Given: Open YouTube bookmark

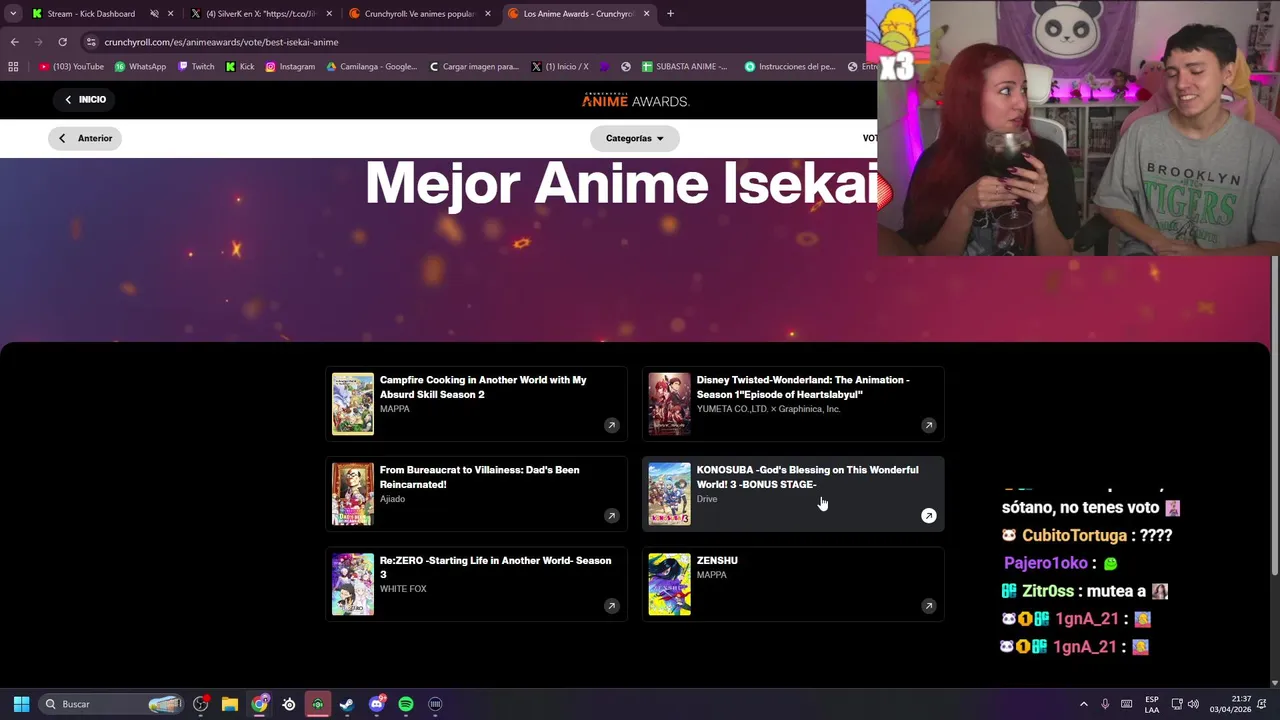Looking at the screenshot, I should pos(72,67).
